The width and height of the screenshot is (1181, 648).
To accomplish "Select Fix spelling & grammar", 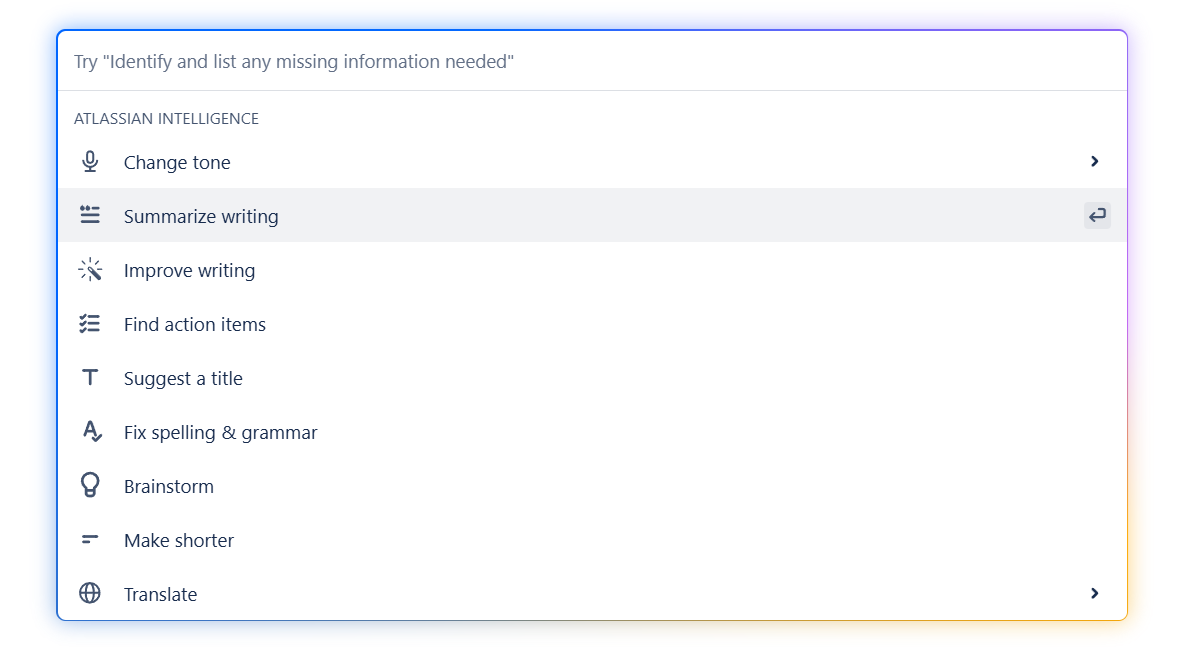I will click(x=592, y=432).
